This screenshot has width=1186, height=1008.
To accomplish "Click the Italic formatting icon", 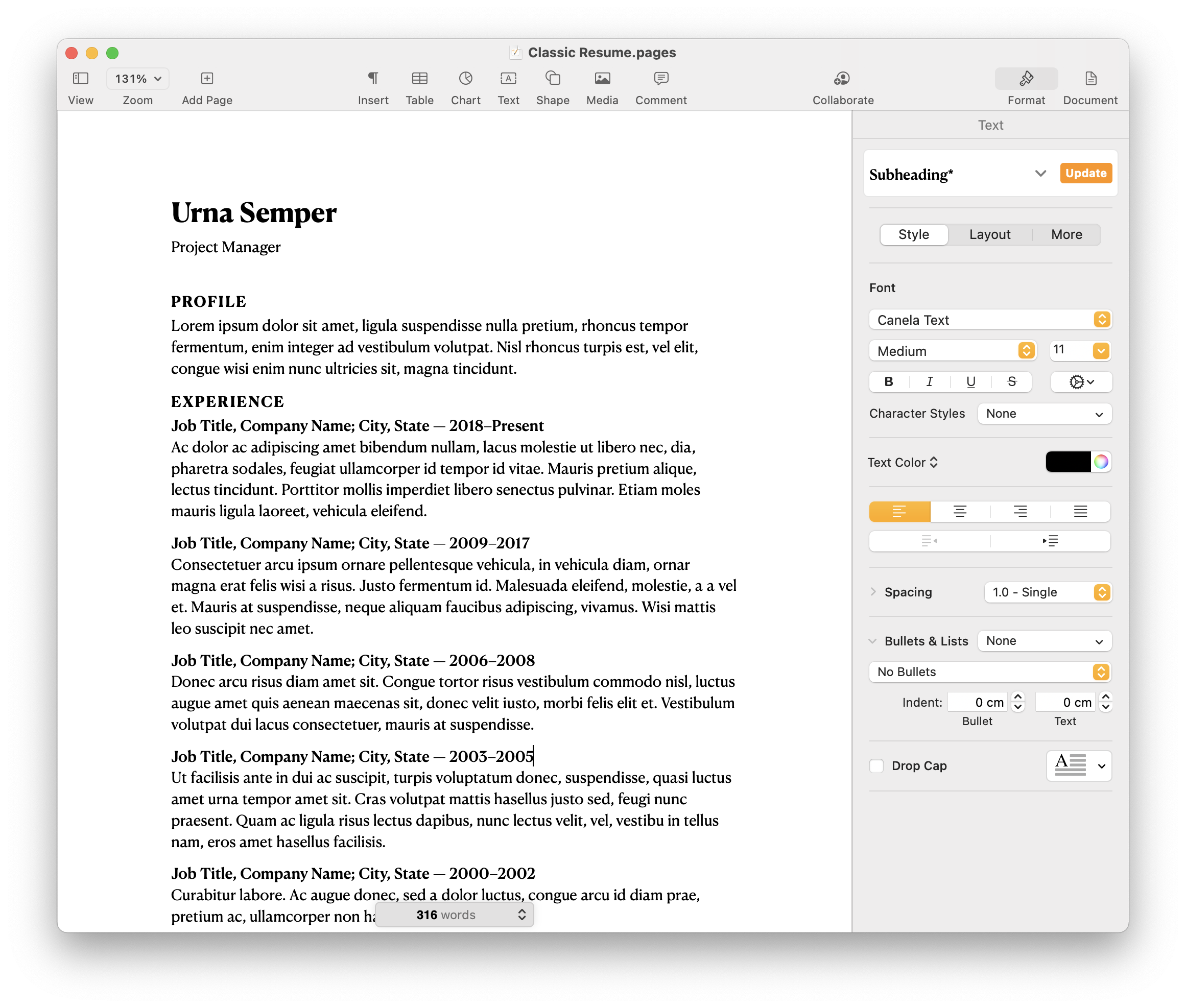I will pos(928,382).
